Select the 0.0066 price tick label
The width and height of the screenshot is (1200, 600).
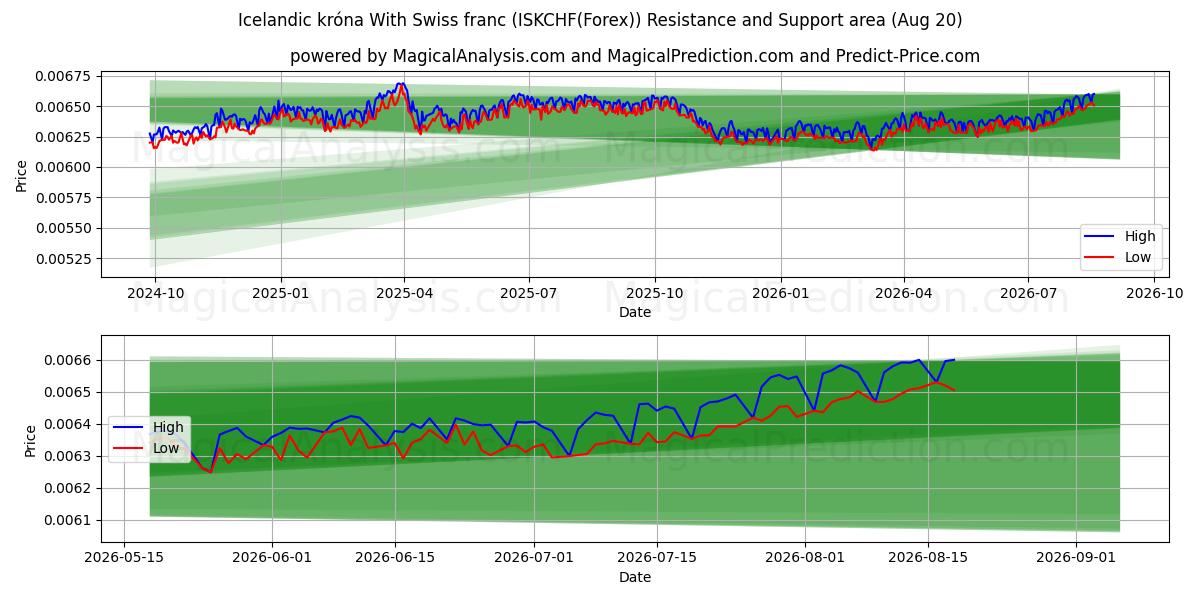[x=66, y=360]
